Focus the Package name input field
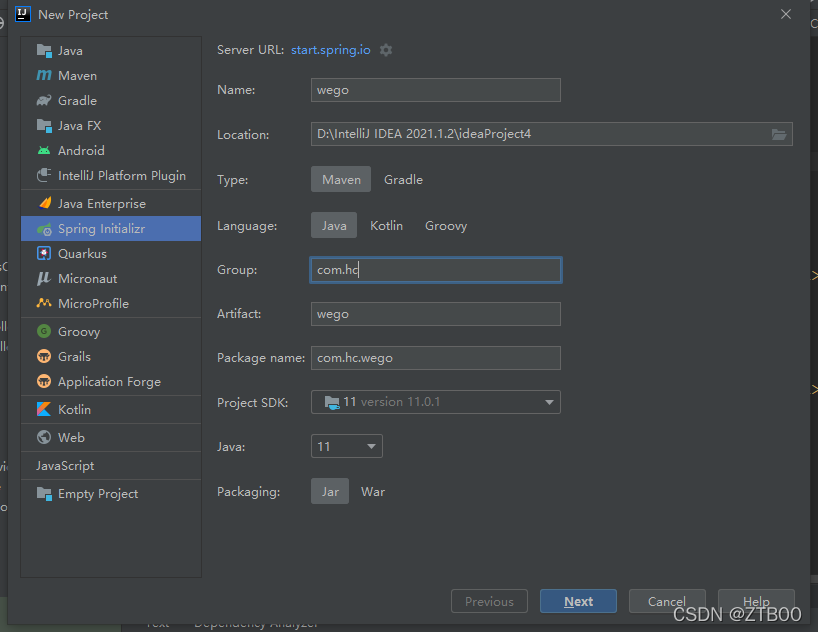This screenshot has width=818, height=632. (x=436, y=357)
